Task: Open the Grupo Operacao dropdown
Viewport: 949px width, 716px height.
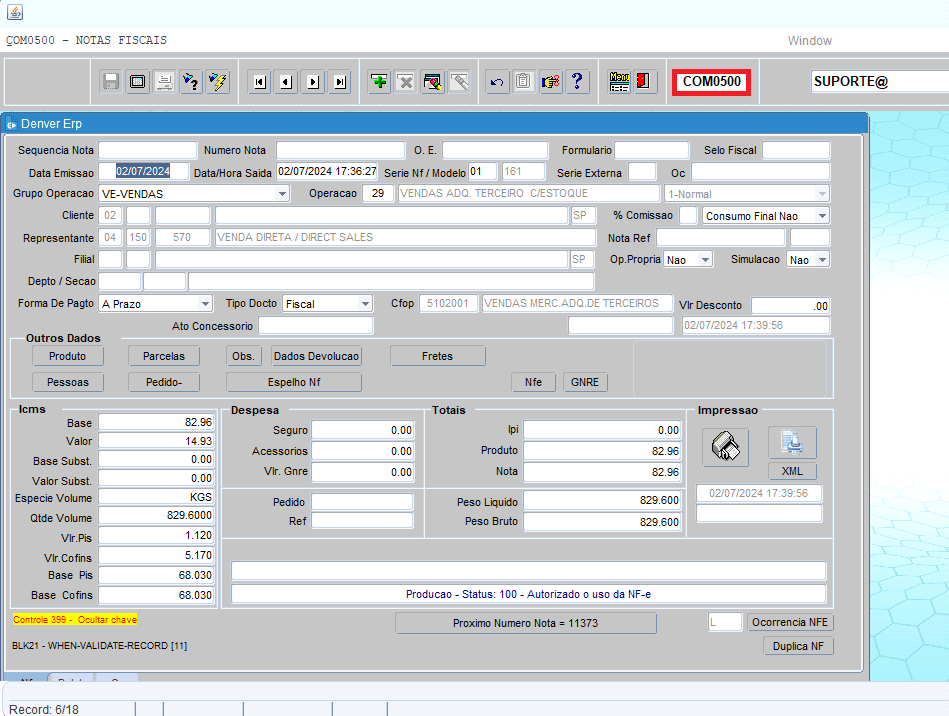Action: point(281,193)
